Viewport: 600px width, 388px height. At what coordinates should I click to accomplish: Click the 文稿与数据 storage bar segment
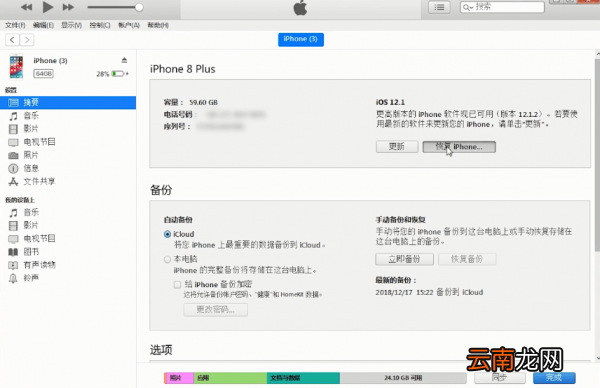coord(303,378)
